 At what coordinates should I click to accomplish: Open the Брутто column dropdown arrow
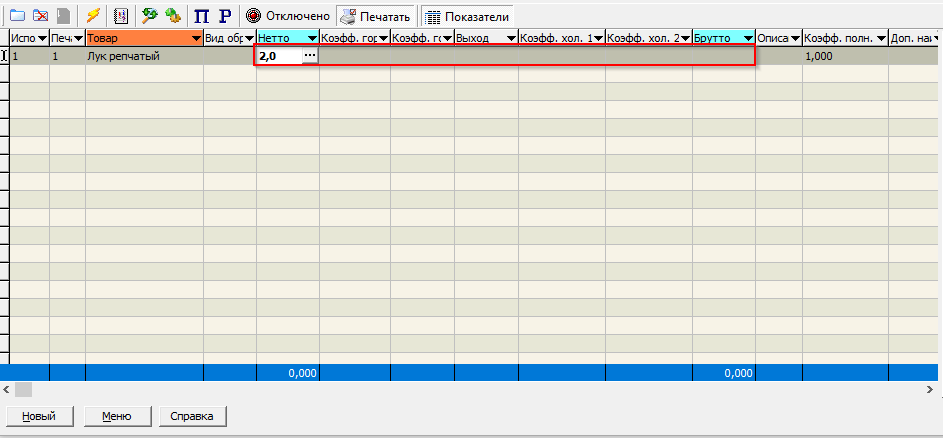coord(747,39)
